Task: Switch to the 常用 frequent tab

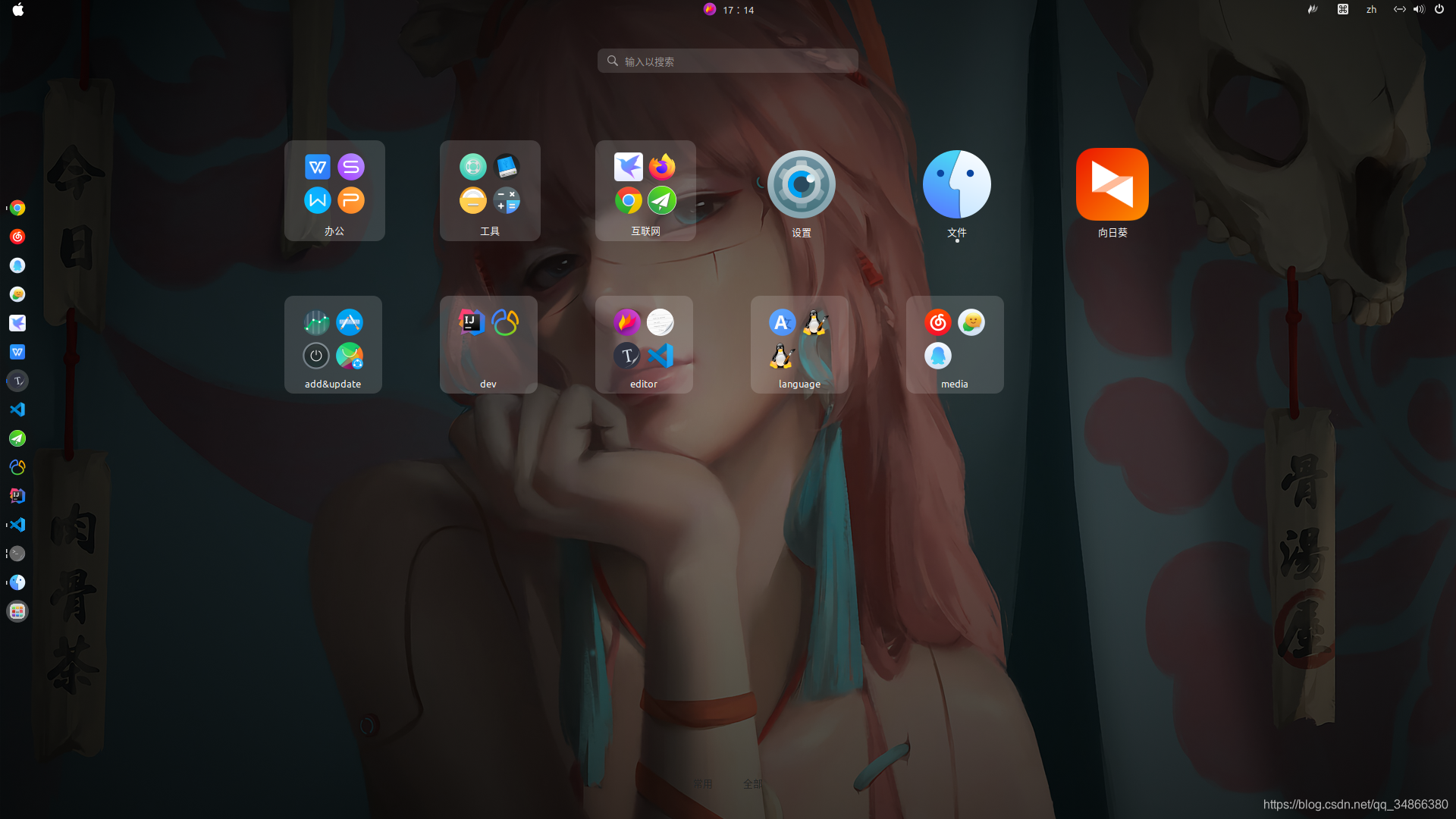Action: click(x=703, y=783)
